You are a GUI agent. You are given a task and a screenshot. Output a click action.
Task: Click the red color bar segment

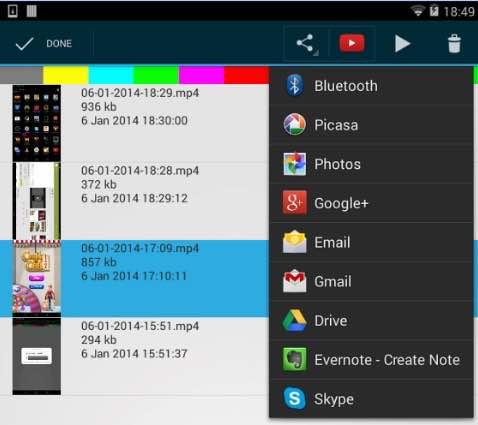click(246, 75)
